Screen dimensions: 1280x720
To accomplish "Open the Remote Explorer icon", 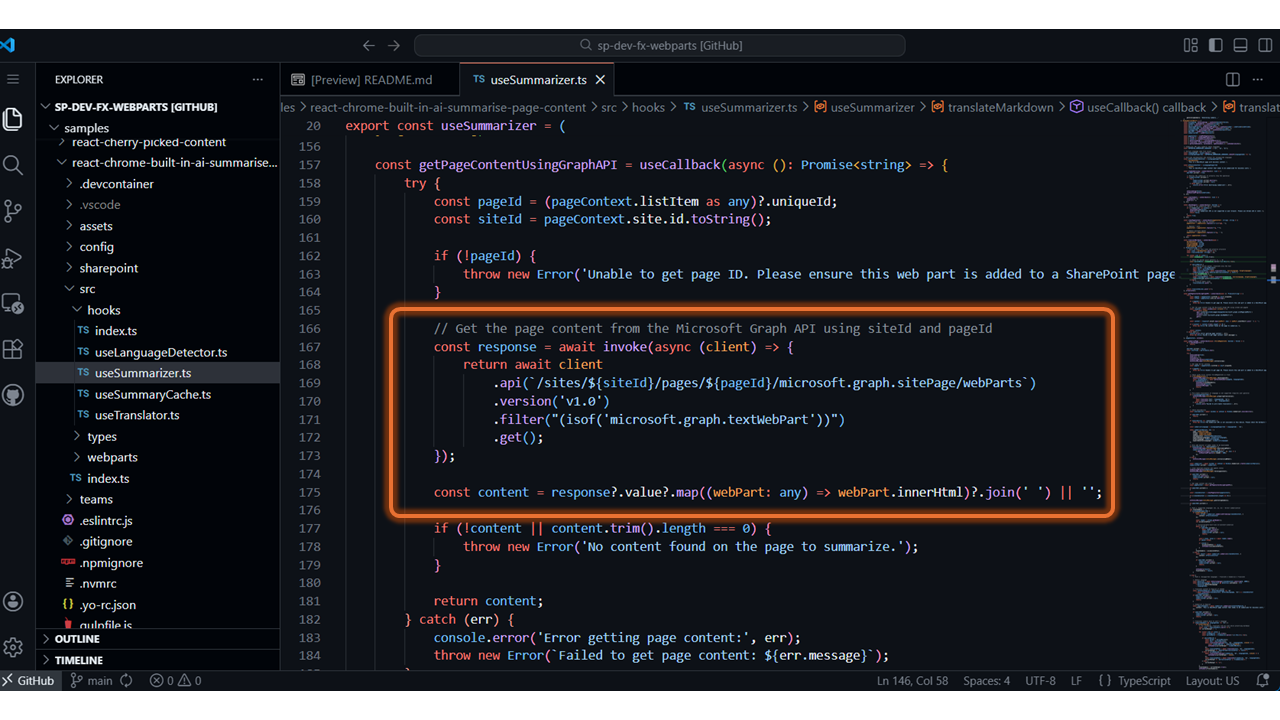I will click(13, 303).
